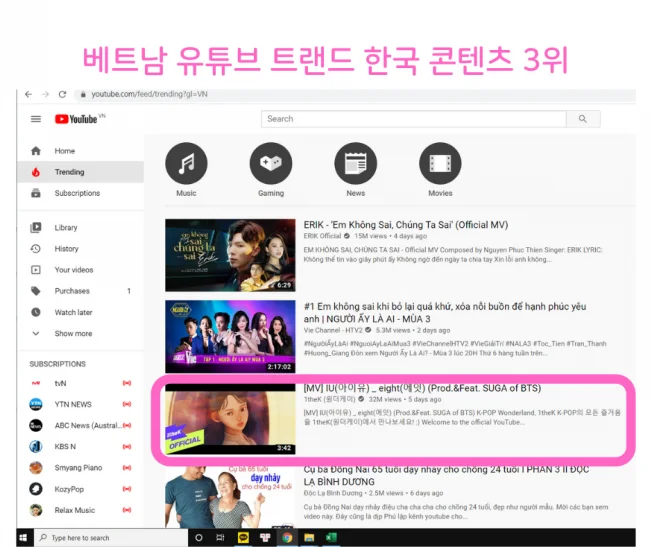Click the KozyPop subscription name
This screenshot has height=547, width=652.
pyautogui.click(x=69, y=489)
